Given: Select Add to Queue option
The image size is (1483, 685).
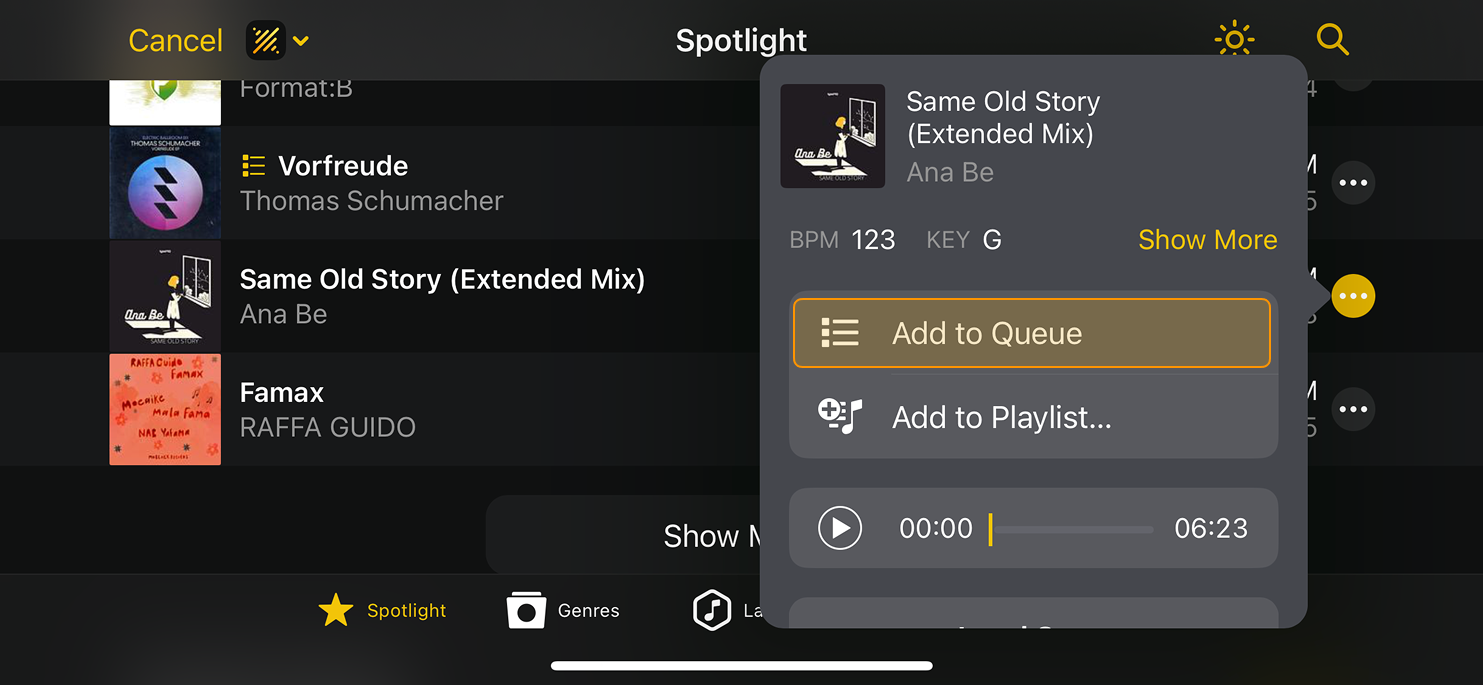Looking at the screenshot, I should 1031,333.
